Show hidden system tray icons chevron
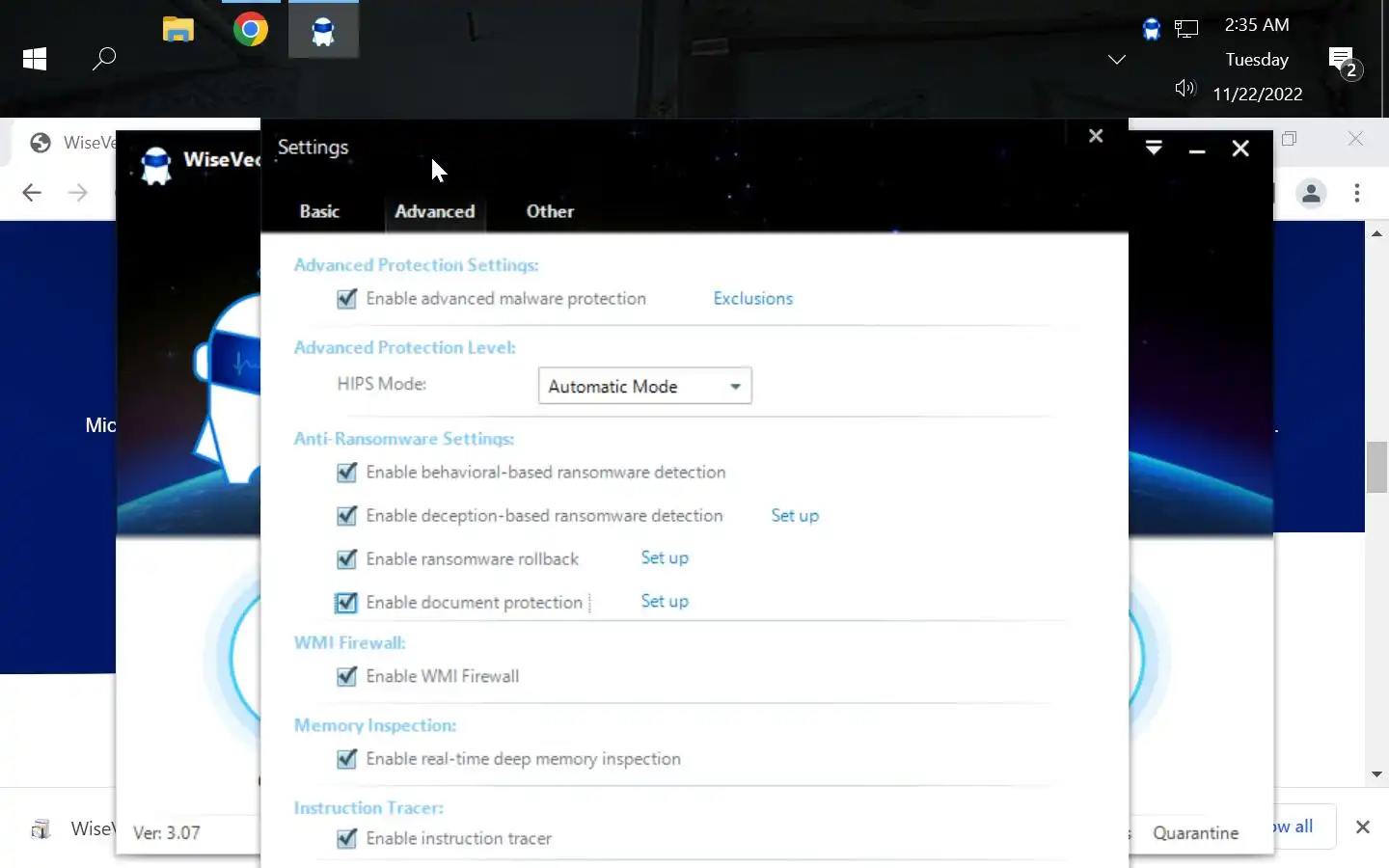This screenshot has width=1389, height=868. coord(1117,60)
